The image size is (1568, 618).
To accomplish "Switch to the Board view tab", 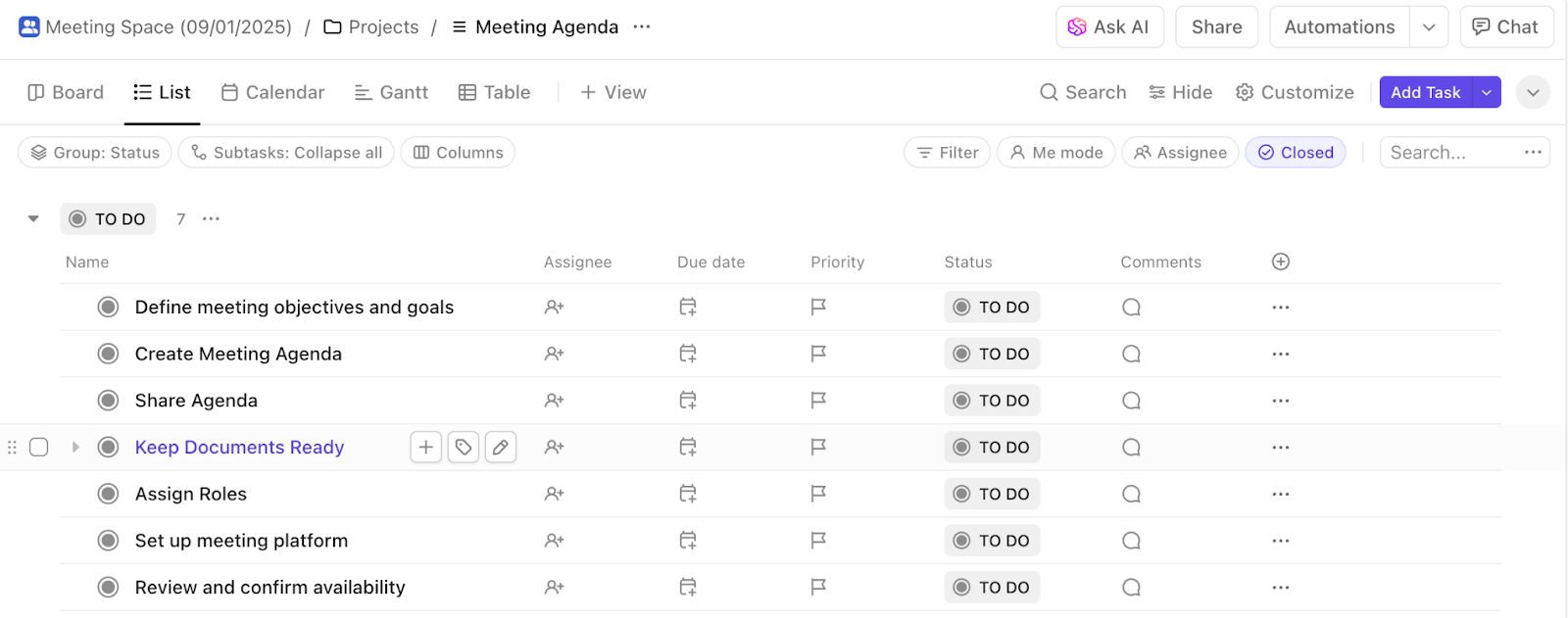I will pos(65,92).
